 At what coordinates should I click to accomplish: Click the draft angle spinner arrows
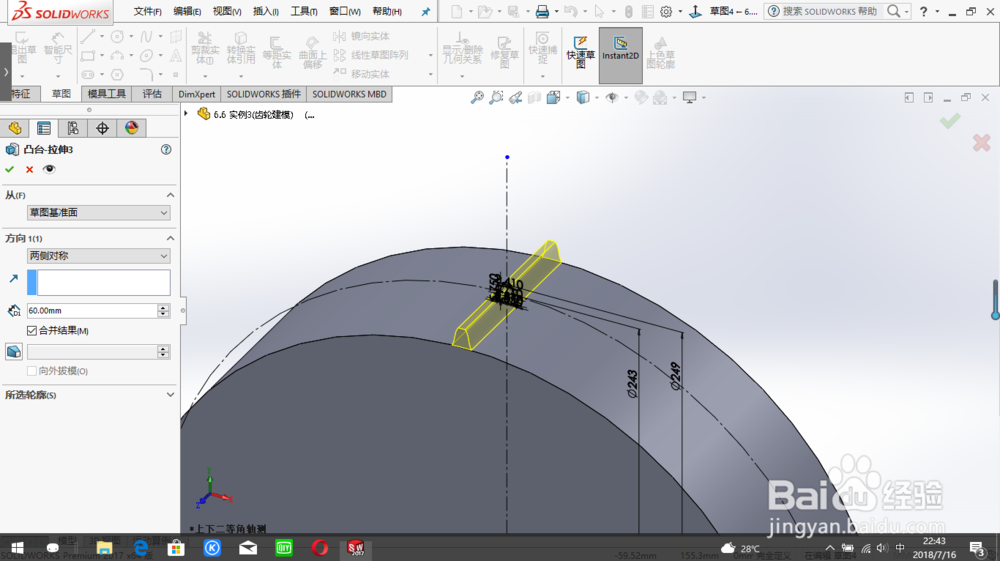click(x=163, y=352)
